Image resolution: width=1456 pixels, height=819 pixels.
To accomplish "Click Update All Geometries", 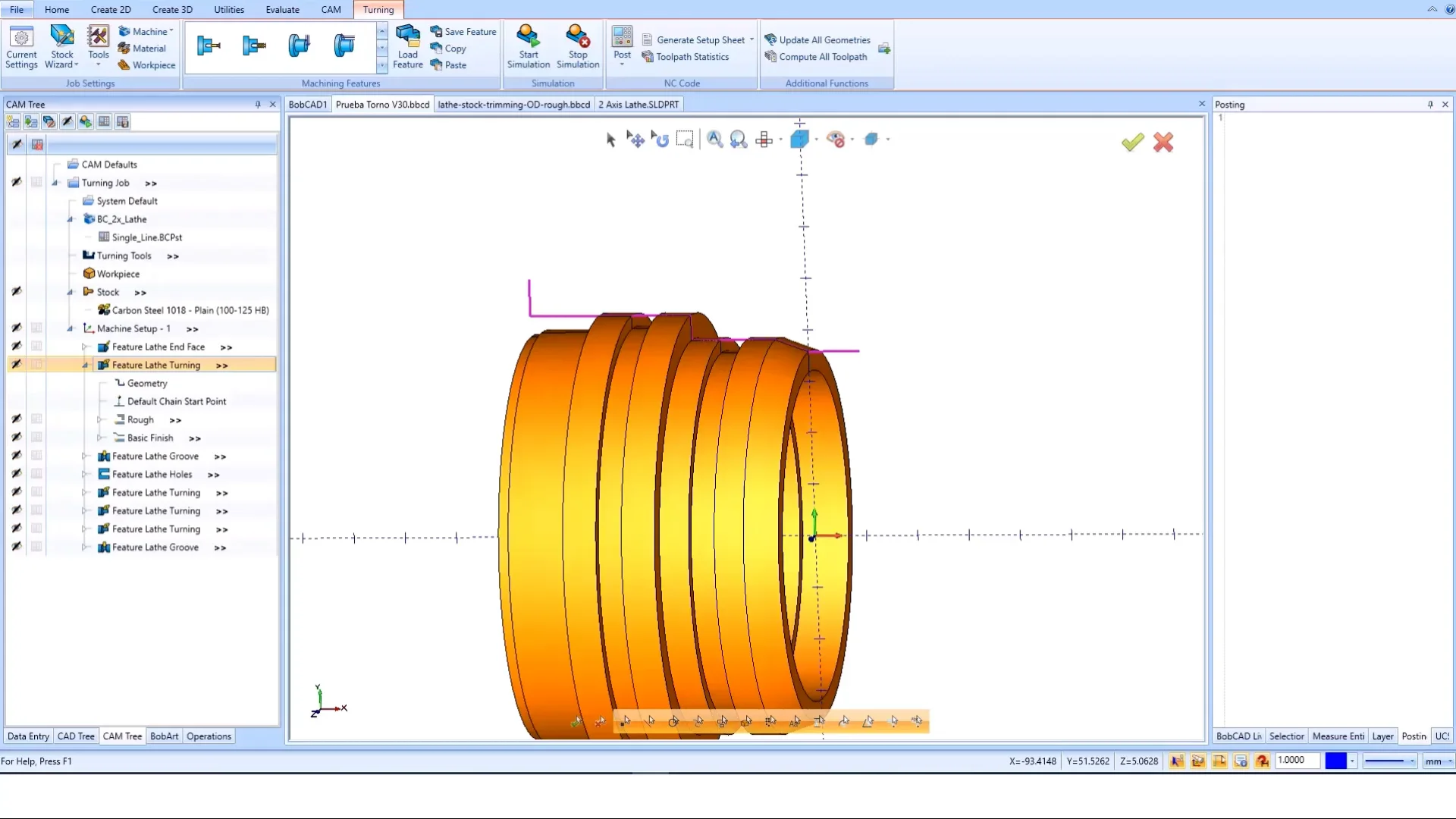I will pyautogui.click(x=817, y=40).
